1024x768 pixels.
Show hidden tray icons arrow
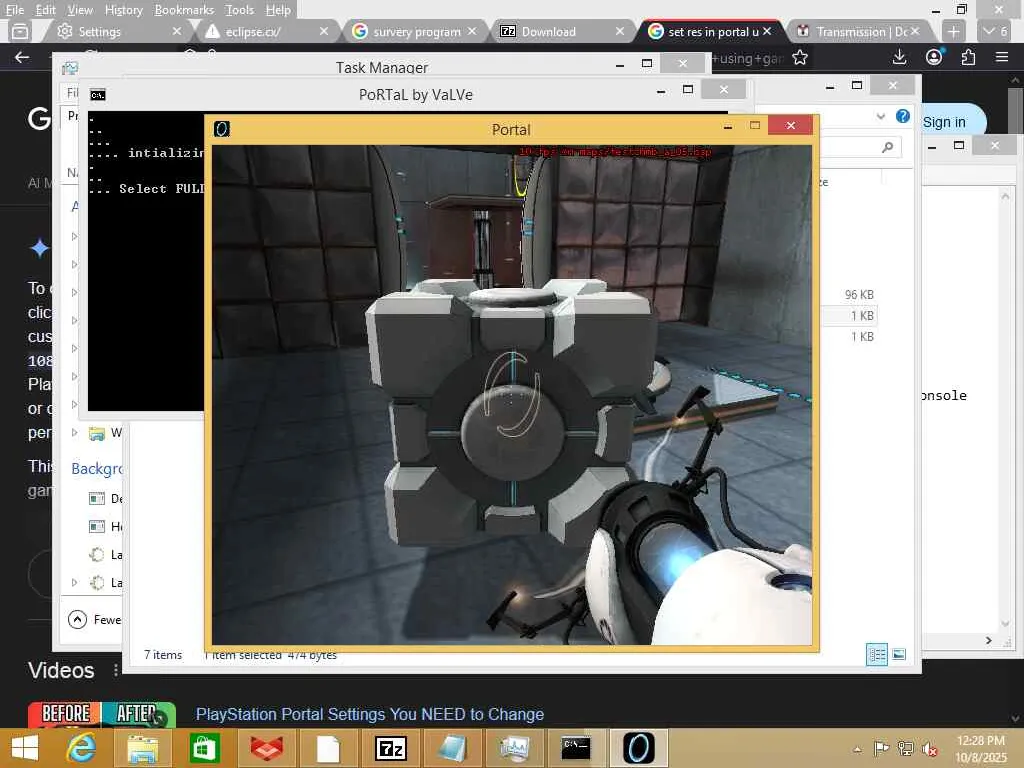[857, 749]
